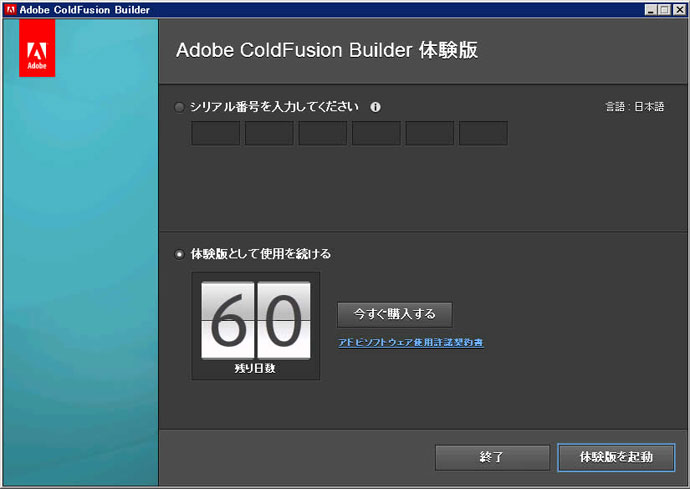Click the 残り日数 label
Screen dimensions: 690x489
pos(255,368)
